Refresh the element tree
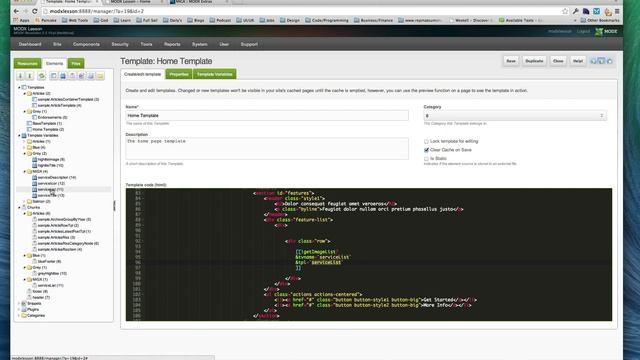Screen dimensions: 640x360 tap(42, 76)
